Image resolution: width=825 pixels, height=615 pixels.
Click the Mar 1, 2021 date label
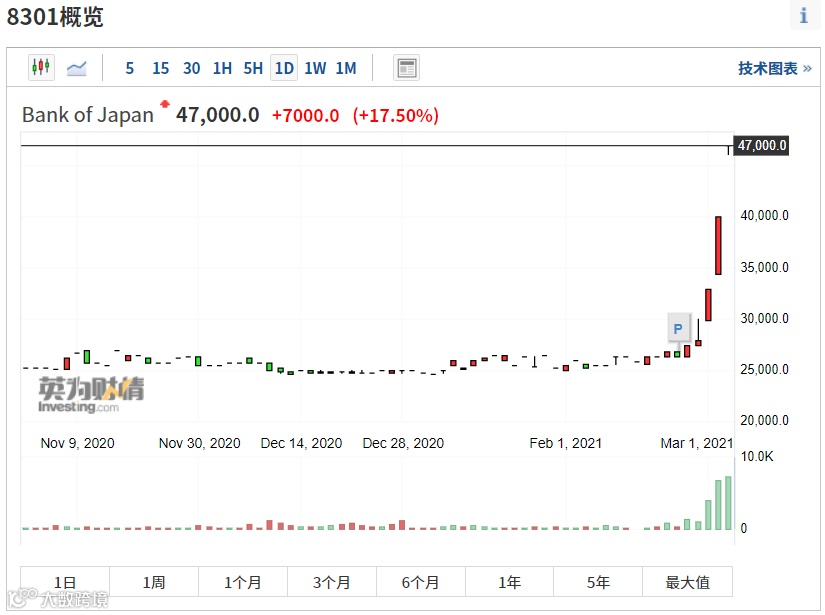click(x=697, y=443)
